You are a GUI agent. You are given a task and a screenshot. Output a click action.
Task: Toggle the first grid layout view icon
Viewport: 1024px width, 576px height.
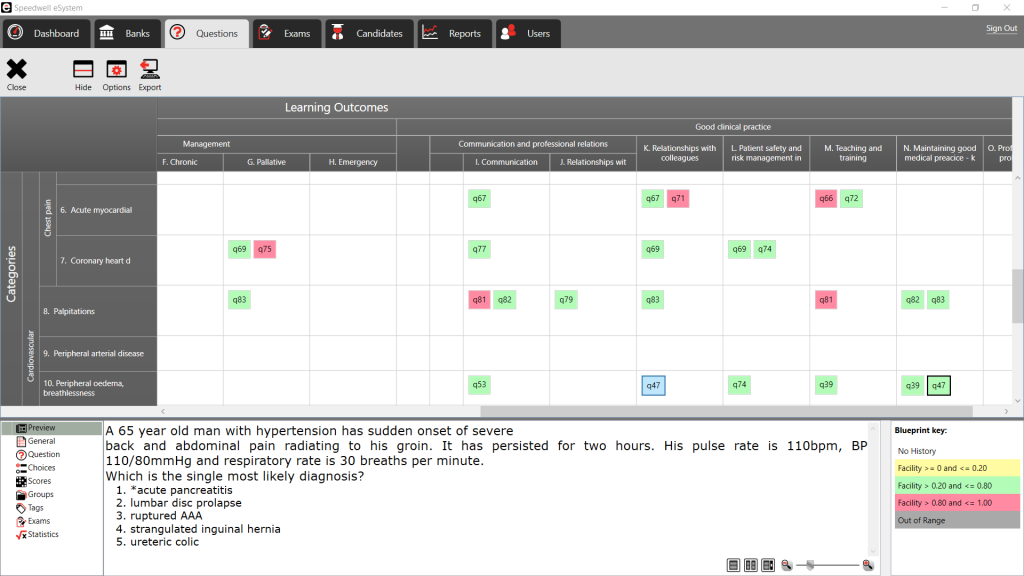click(734, 565)
